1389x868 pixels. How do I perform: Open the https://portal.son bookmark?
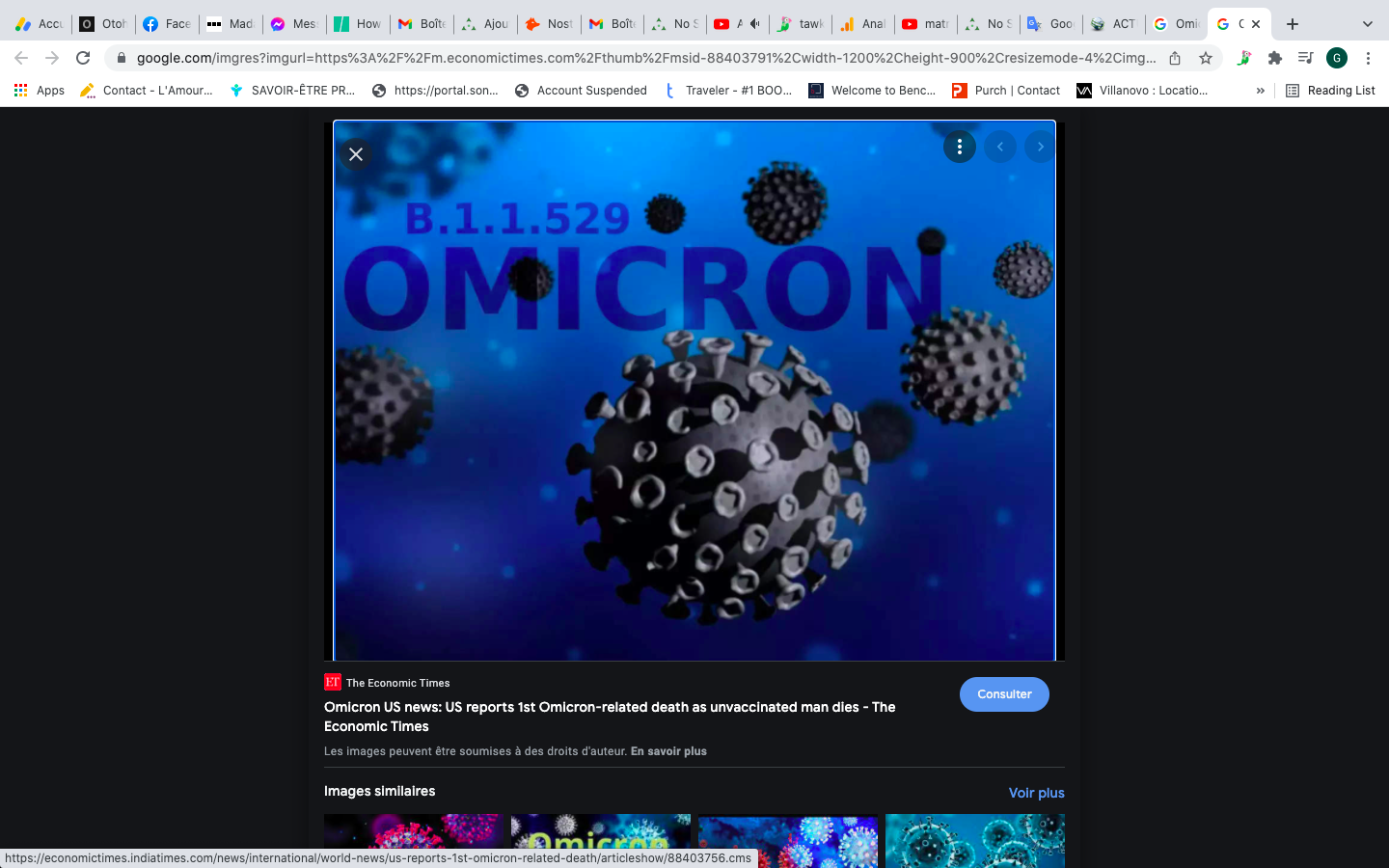435,91
